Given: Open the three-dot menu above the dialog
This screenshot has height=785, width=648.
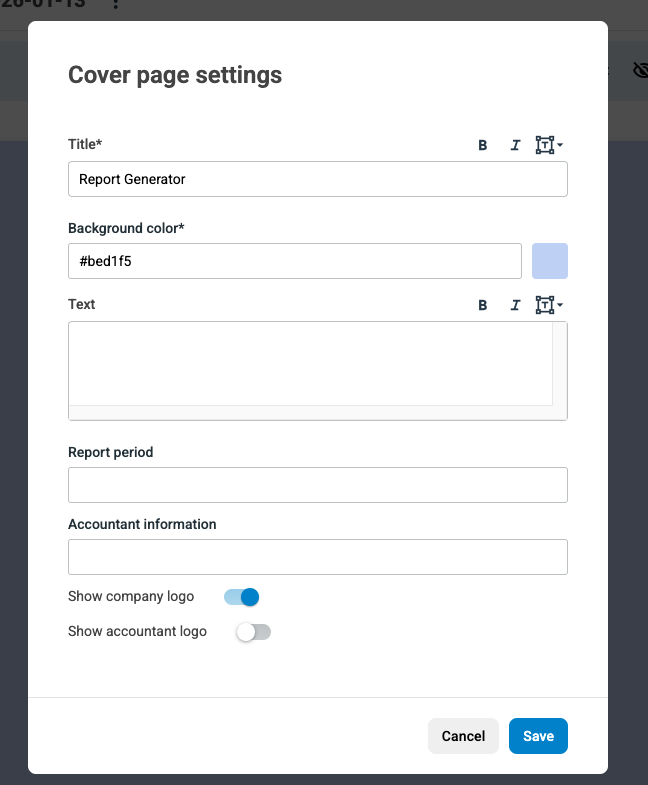Looking at the screenshot, I should [x=116, y=5].
